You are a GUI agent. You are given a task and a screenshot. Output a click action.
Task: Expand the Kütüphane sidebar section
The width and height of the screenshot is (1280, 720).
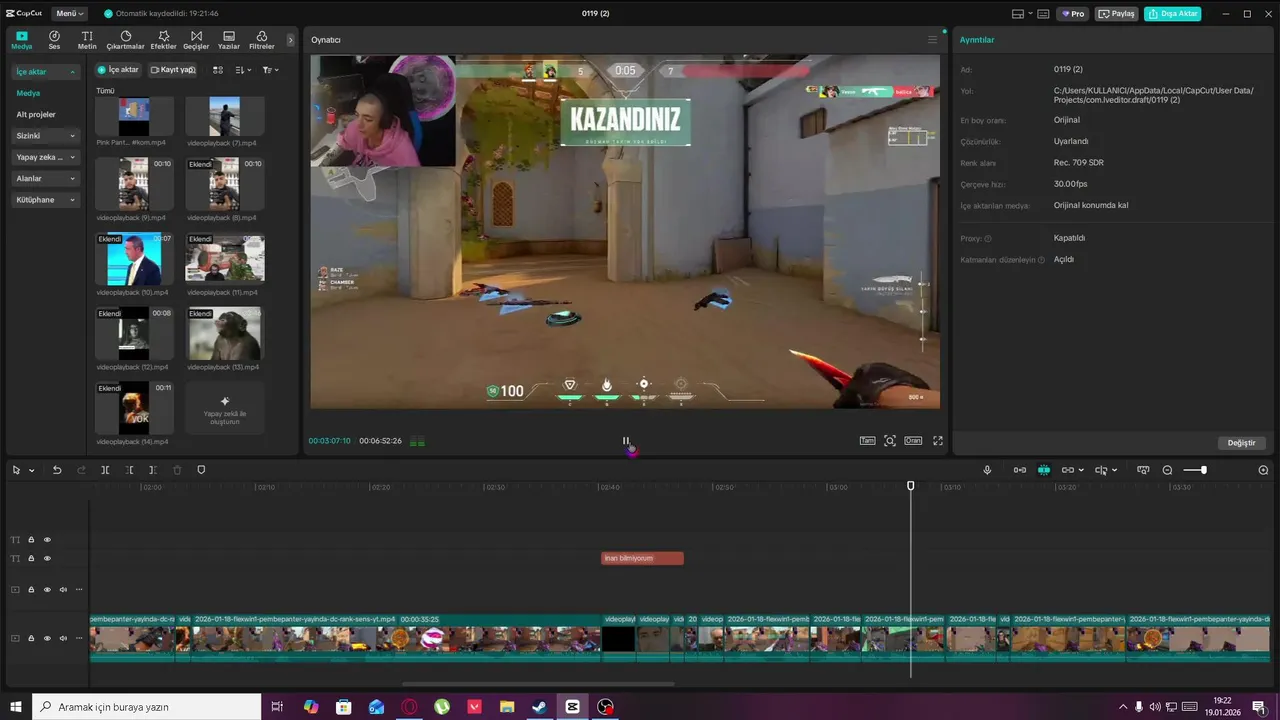coord(46,200)
